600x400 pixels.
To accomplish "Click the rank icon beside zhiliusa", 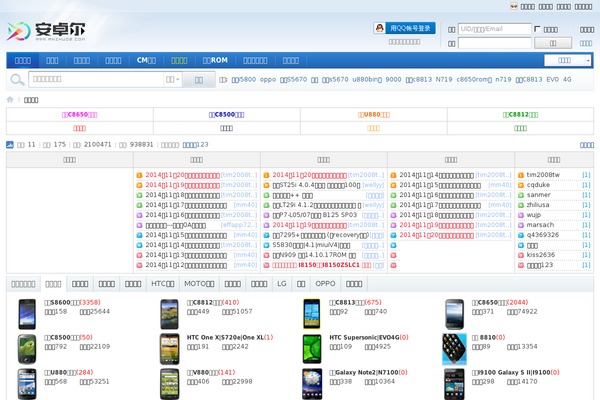I will (x=521, y=205).
